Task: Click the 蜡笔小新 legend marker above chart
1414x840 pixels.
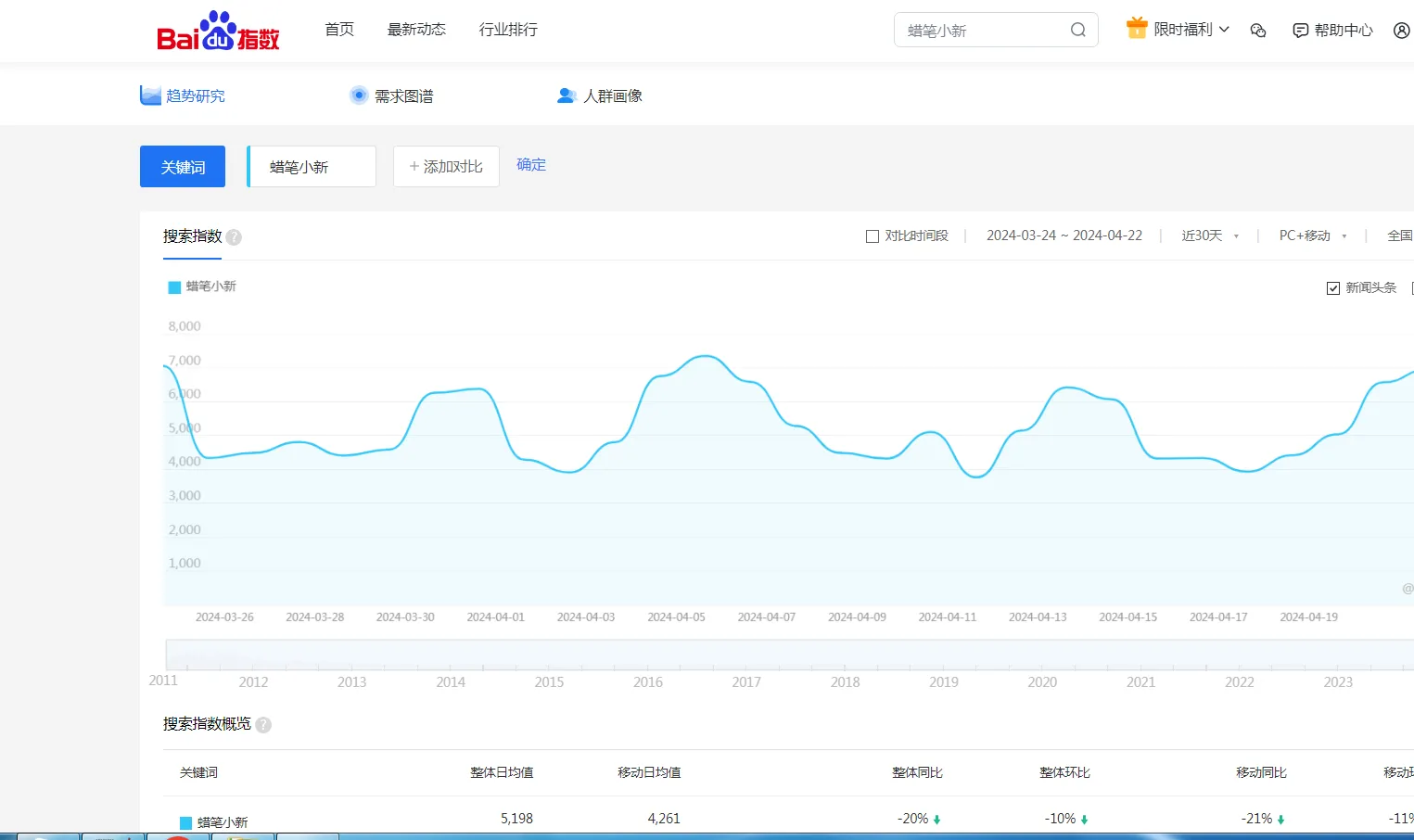Action: click(x=174, y=287)
